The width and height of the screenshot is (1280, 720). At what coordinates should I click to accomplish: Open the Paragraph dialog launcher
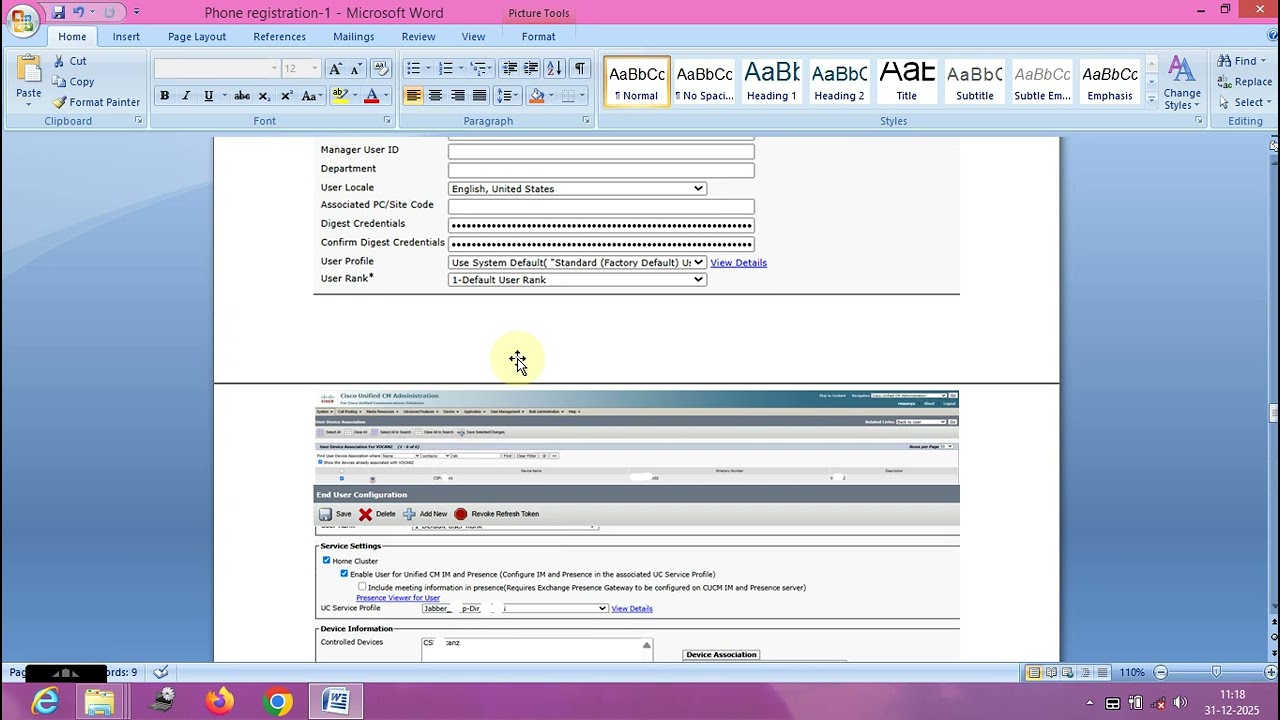(x=586, y=121)
